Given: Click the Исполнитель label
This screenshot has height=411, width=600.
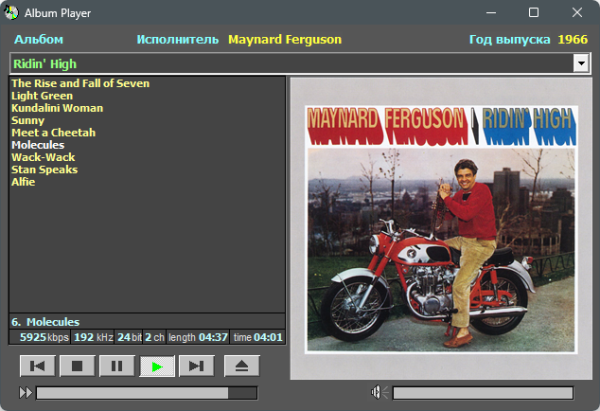Looking at the screenshot, I should tap(178, 39).
